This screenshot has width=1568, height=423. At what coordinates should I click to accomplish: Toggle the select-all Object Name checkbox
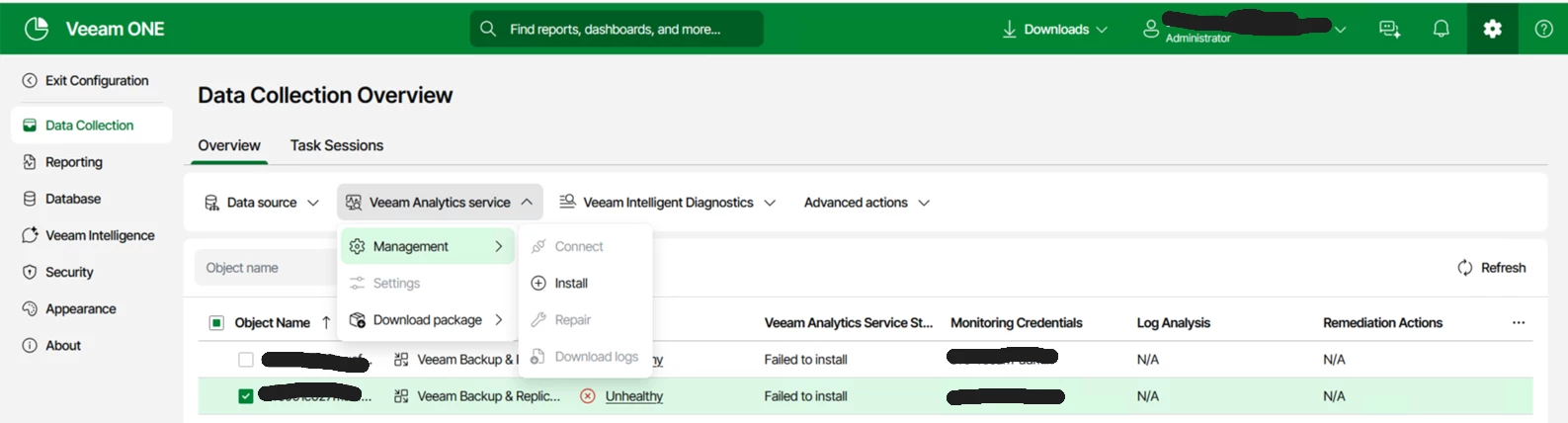pos(216,323)
